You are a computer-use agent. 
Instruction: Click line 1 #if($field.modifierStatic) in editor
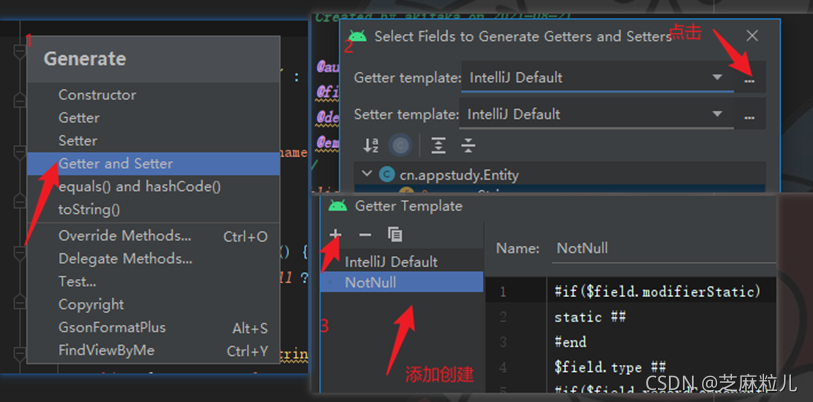point(657,292)
